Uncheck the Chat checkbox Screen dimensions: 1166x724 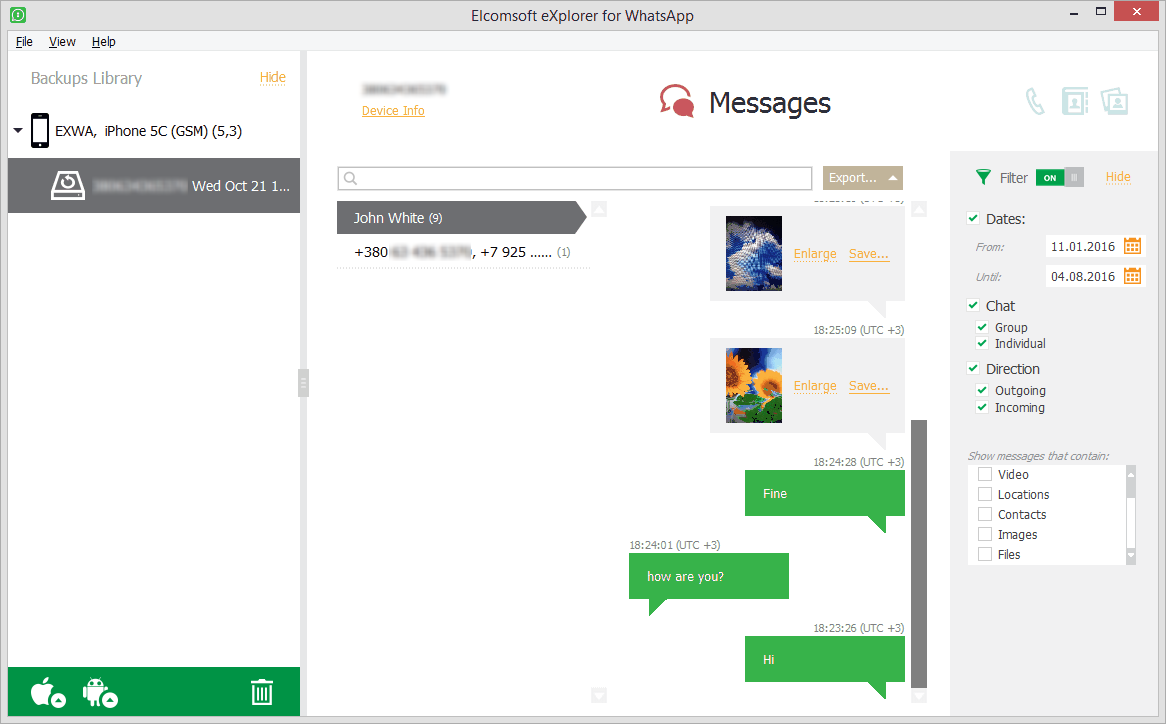(973, 306)
